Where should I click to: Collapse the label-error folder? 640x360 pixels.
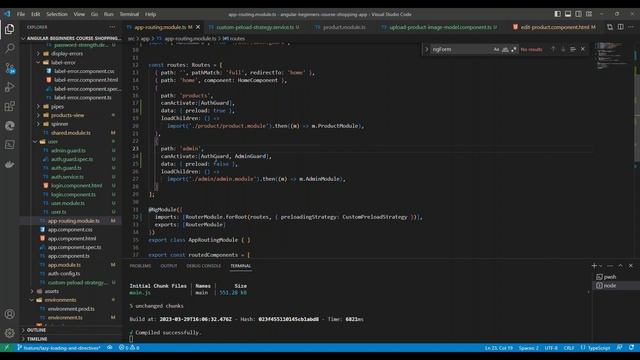(63, 62)
